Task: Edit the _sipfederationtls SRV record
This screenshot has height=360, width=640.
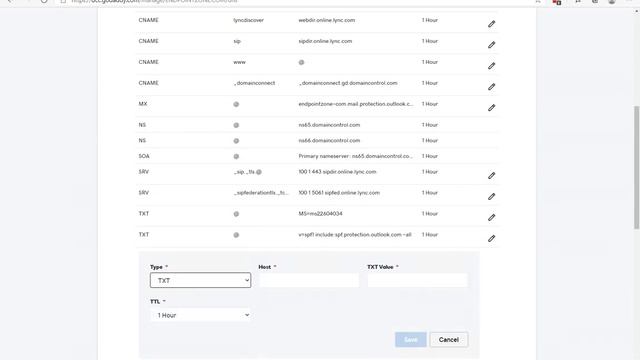Action: (491, 197)
